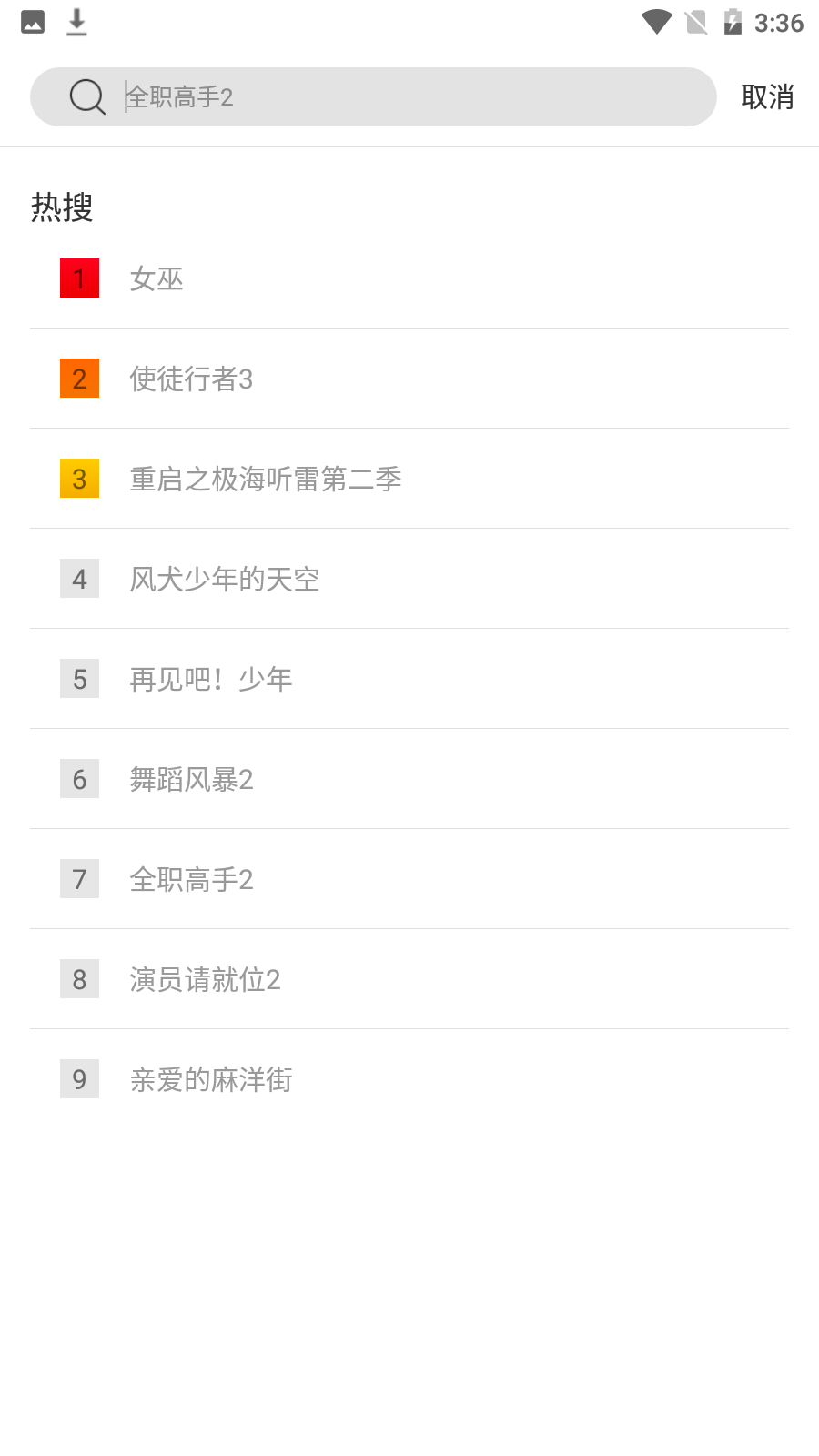The height and width of the screenshot is (1456, 819).
Task: Choose 风犬少年的天空 from hot searches
Action: (x=225, y=579)
